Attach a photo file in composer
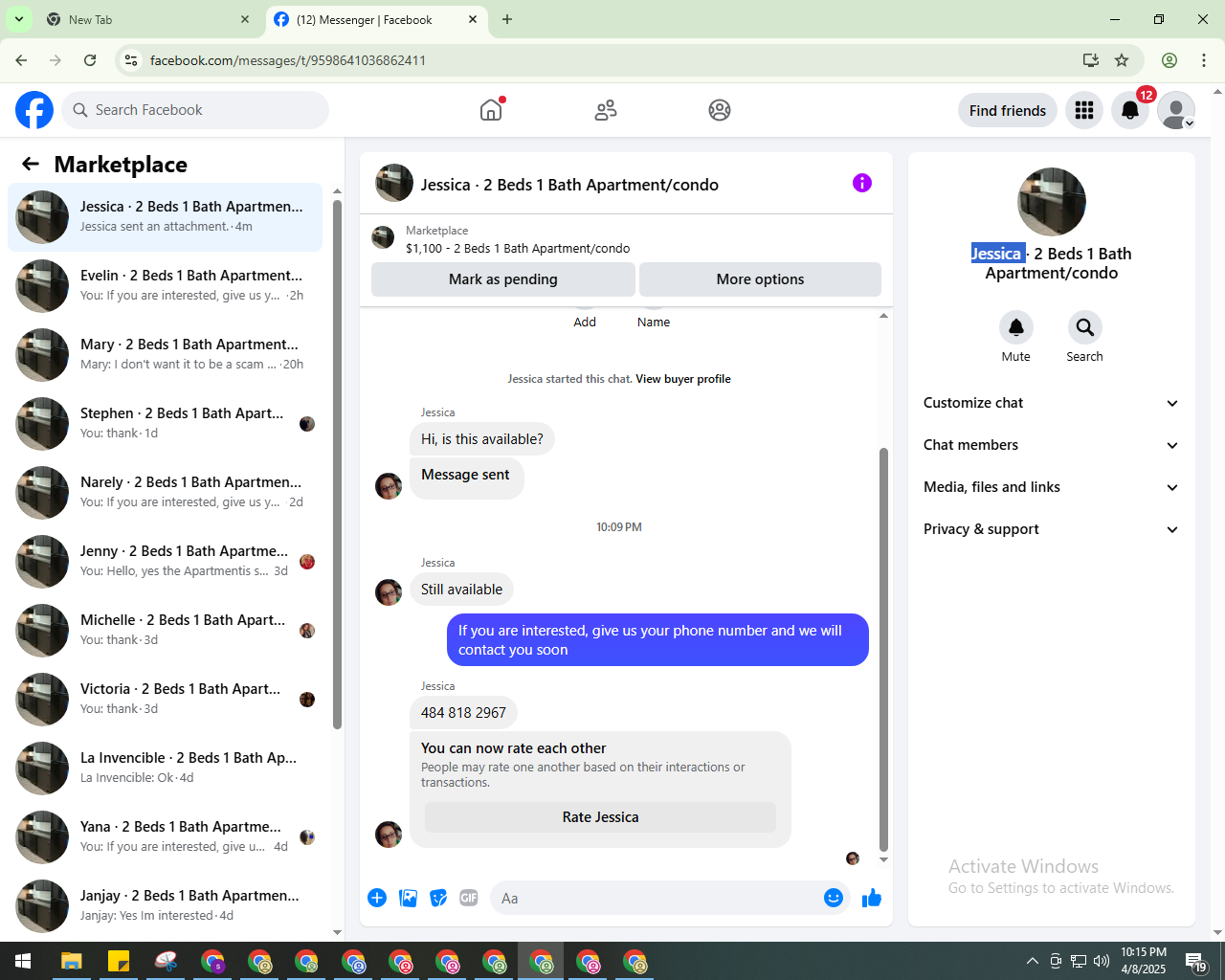The image size is (1225, 980). 408,898
